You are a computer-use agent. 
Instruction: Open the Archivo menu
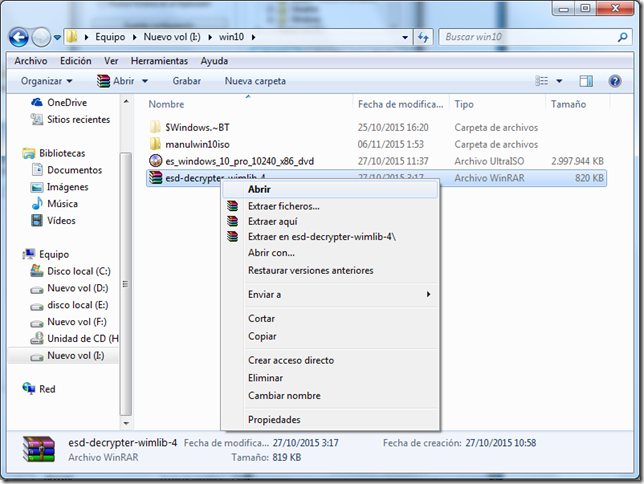point(31,61)
